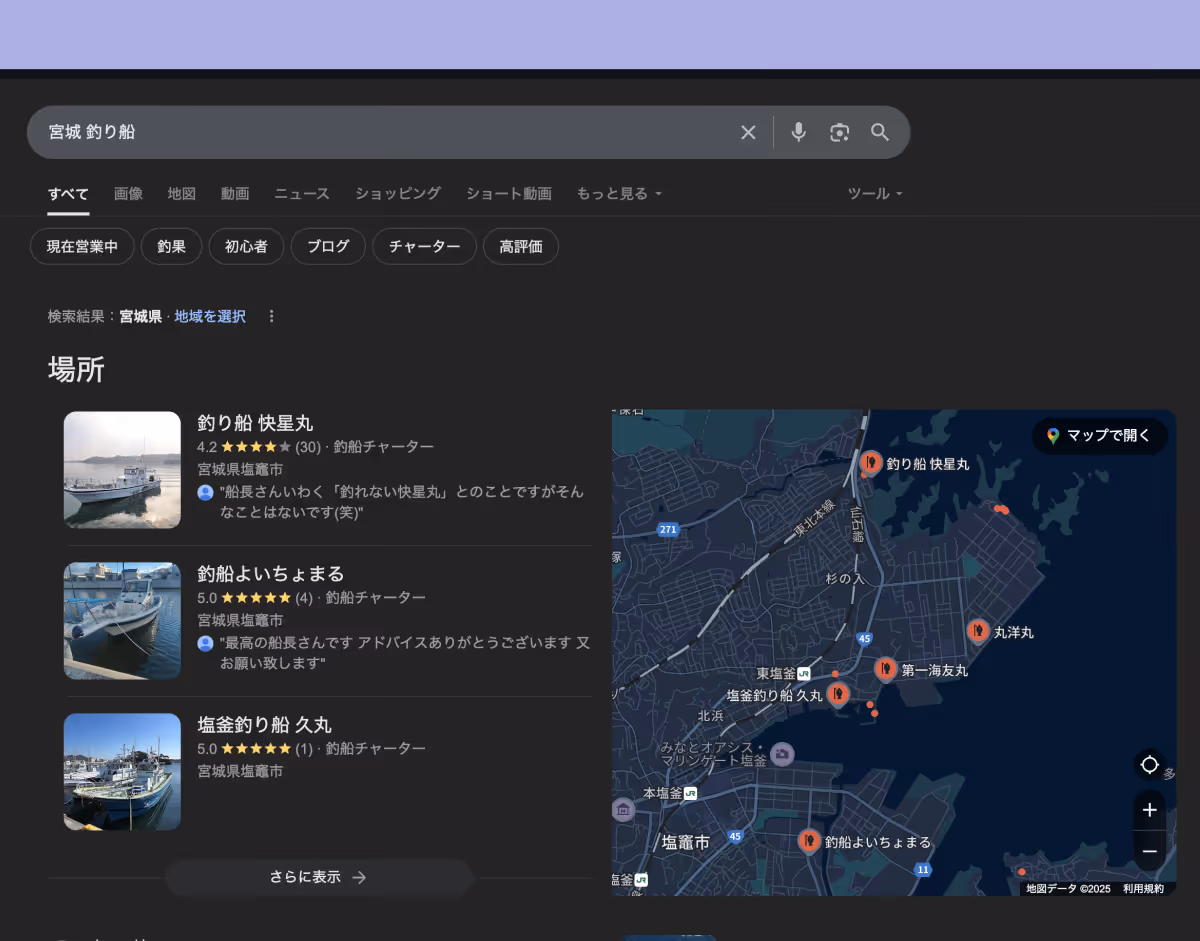Click the 塩釜釣り船 久丸 map pin
Screen dimensions: 1200x941
click(x=838, y=693)
